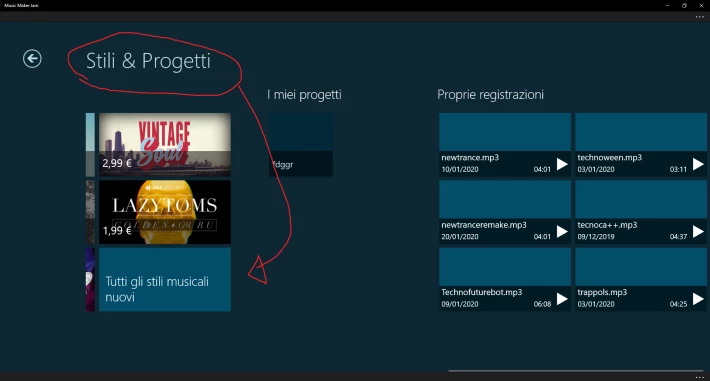Select the tecnoca++.mp3 file name

pyautogui.click(x=607, y=225)
